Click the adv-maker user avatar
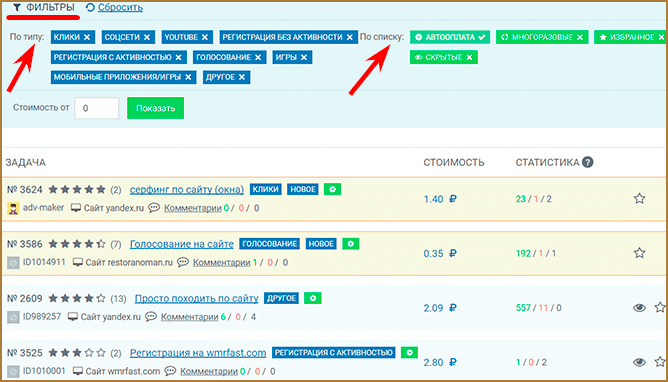This screenshot has width=668, height=382. (13, 208)
